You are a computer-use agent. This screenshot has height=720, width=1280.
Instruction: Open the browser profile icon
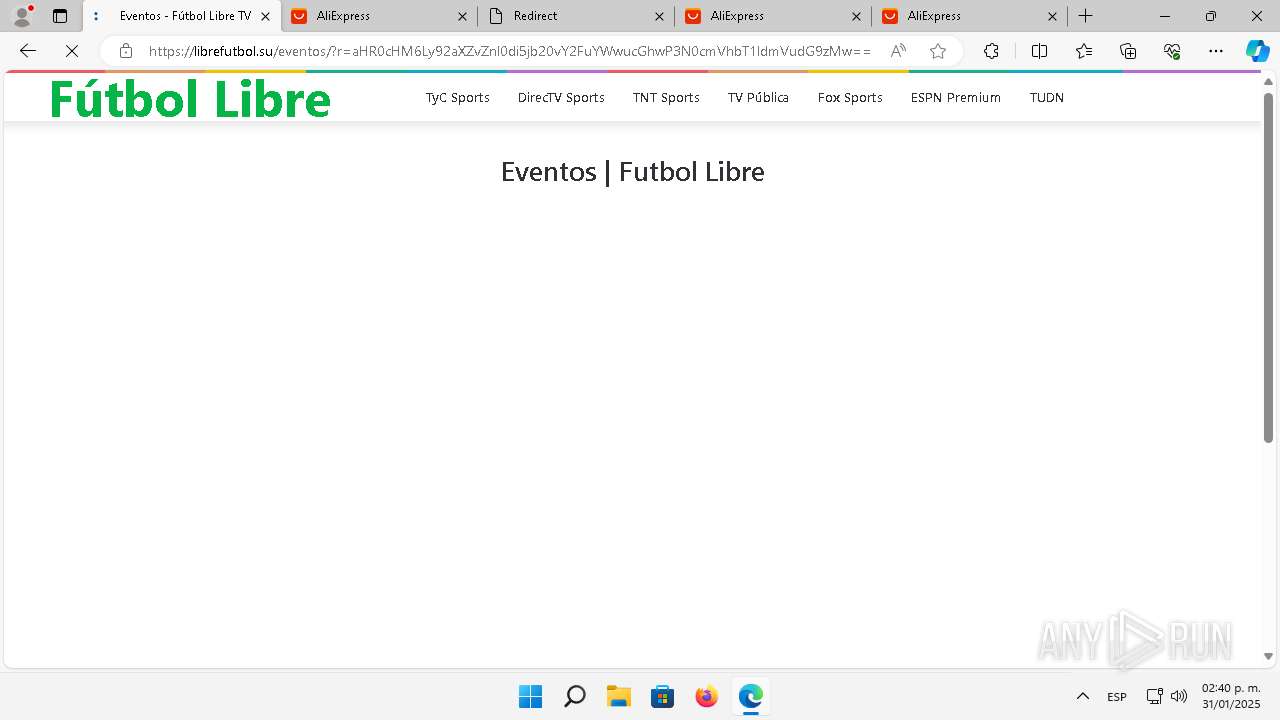coord(22,16)
